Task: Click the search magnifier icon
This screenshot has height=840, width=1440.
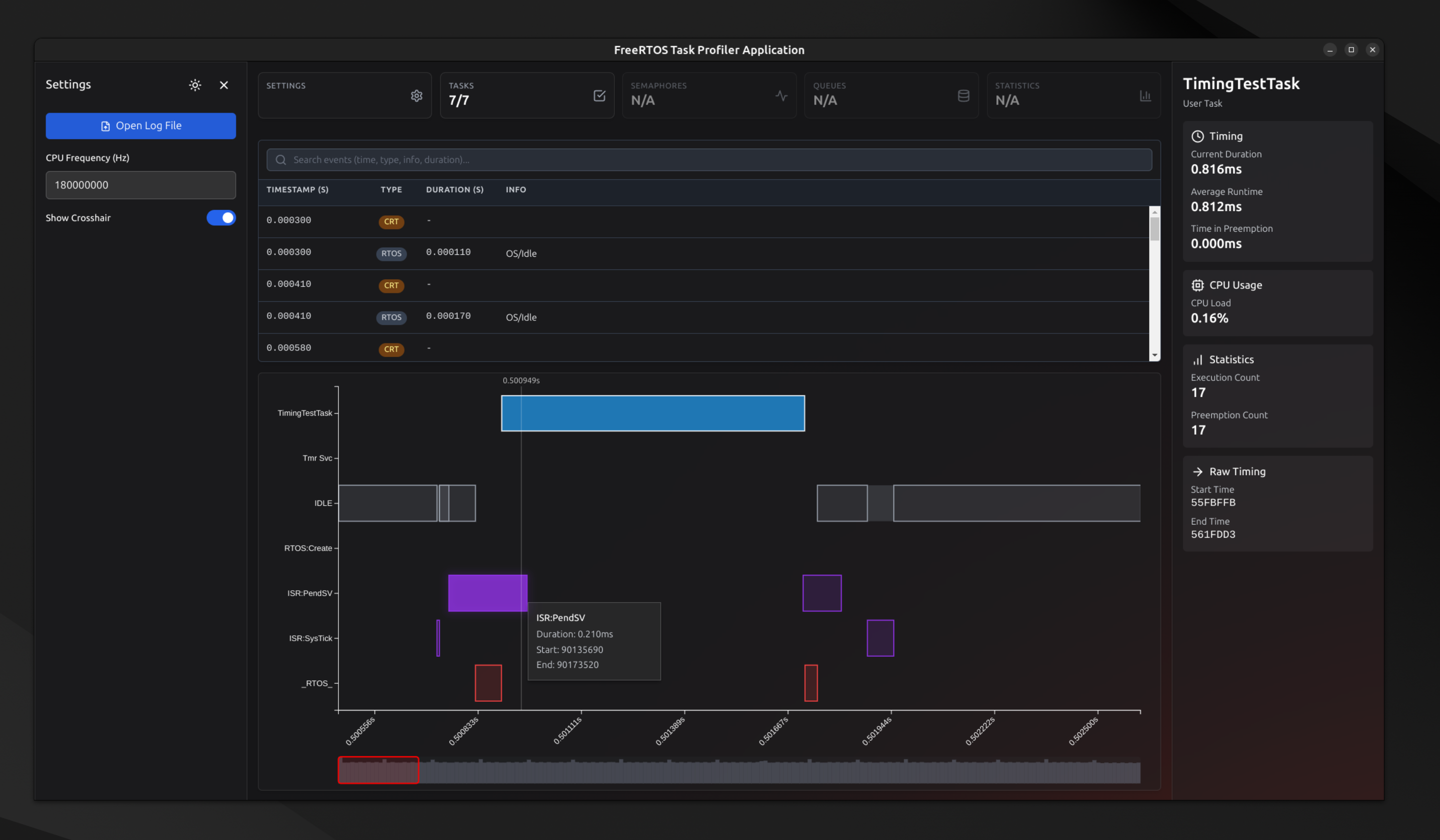Action: point(280,160)
